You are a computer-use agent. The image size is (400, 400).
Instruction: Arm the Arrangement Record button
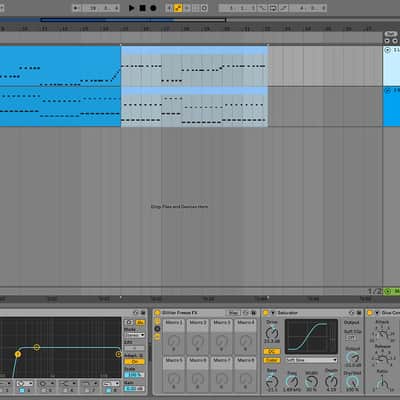coord(153,8)
